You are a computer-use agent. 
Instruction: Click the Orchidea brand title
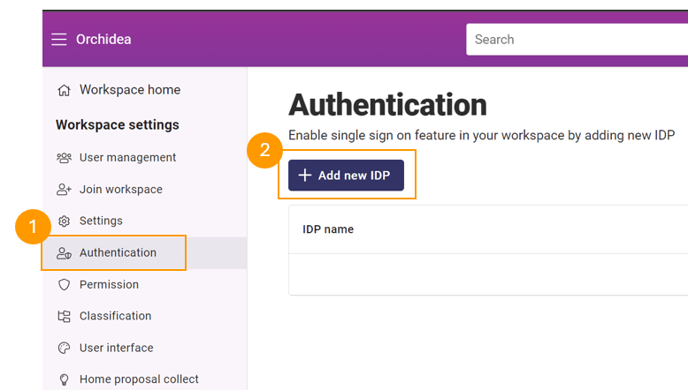pos(104,39)
